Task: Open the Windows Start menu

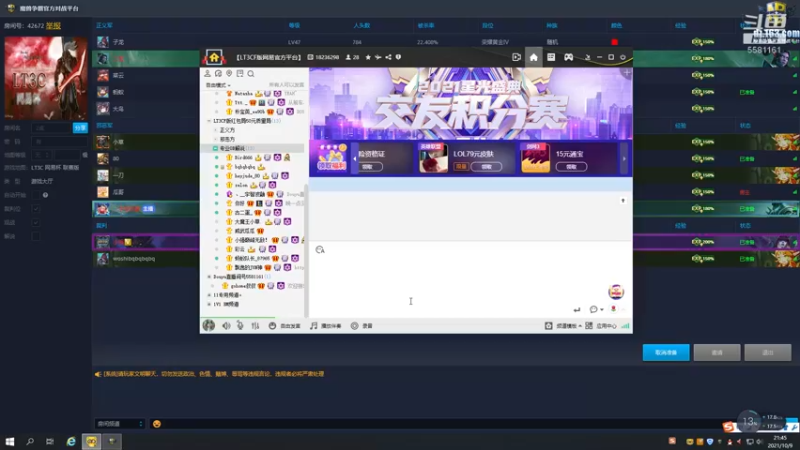Action: click(x=10, y=441)
